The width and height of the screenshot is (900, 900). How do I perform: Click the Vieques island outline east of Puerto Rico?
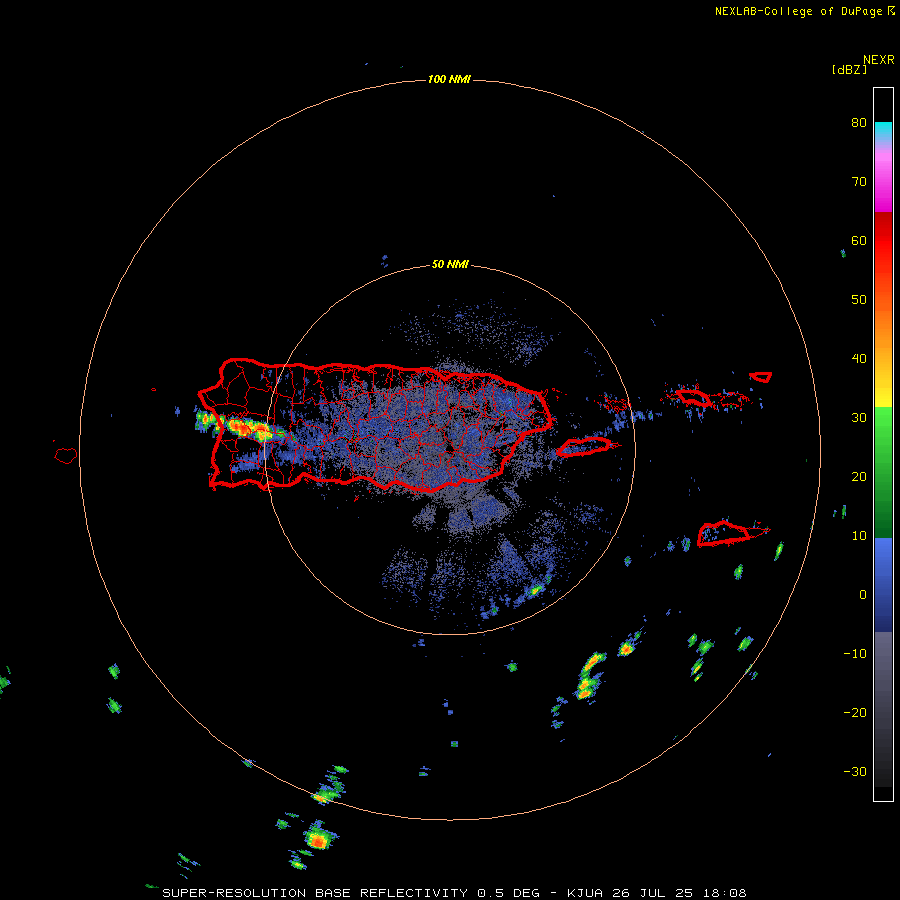(x=584, y=447)
